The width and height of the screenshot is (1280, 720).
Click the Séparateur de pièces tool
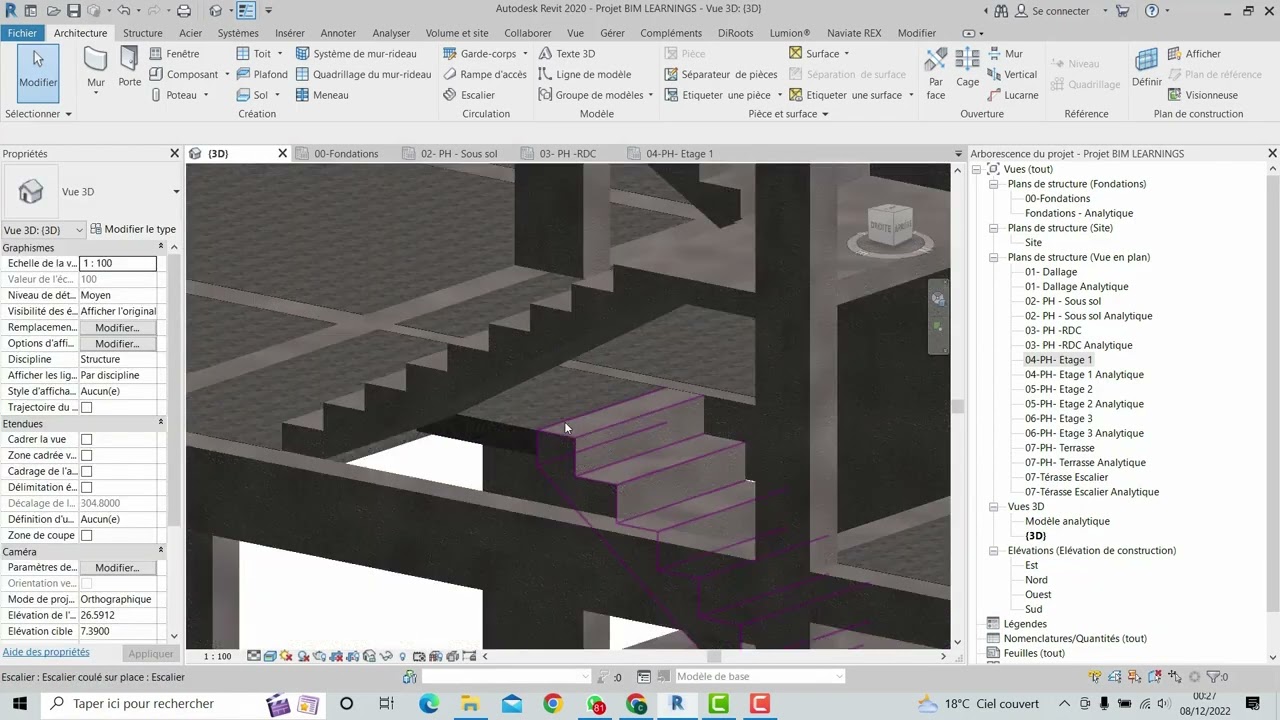tap(721, 74)
